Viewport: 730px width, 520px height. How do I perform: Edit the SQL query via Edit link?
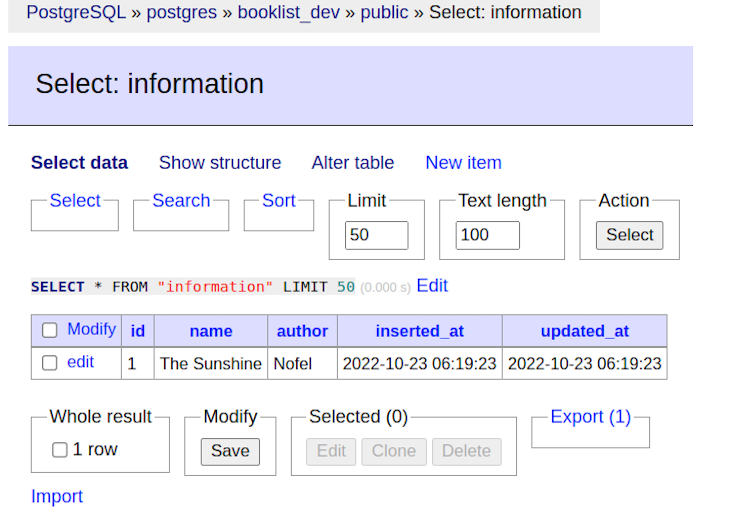pos(432,286)
